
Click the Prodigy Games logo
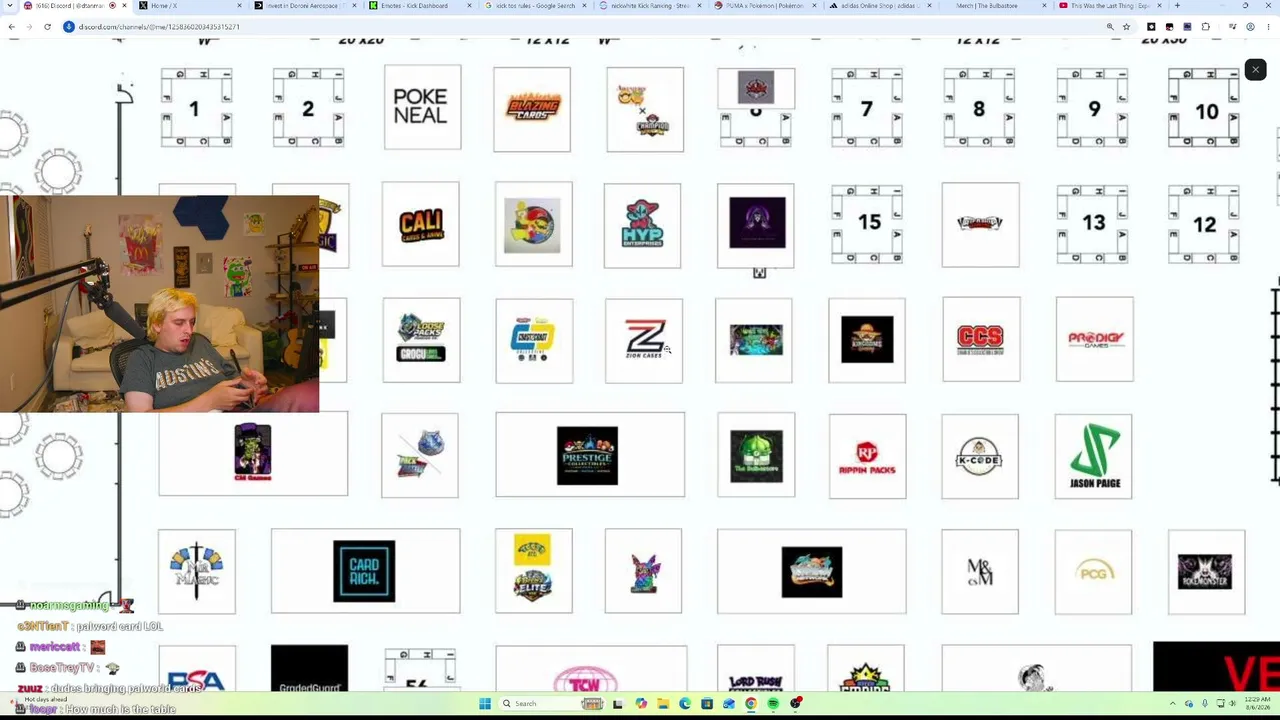coord(1095,339)
